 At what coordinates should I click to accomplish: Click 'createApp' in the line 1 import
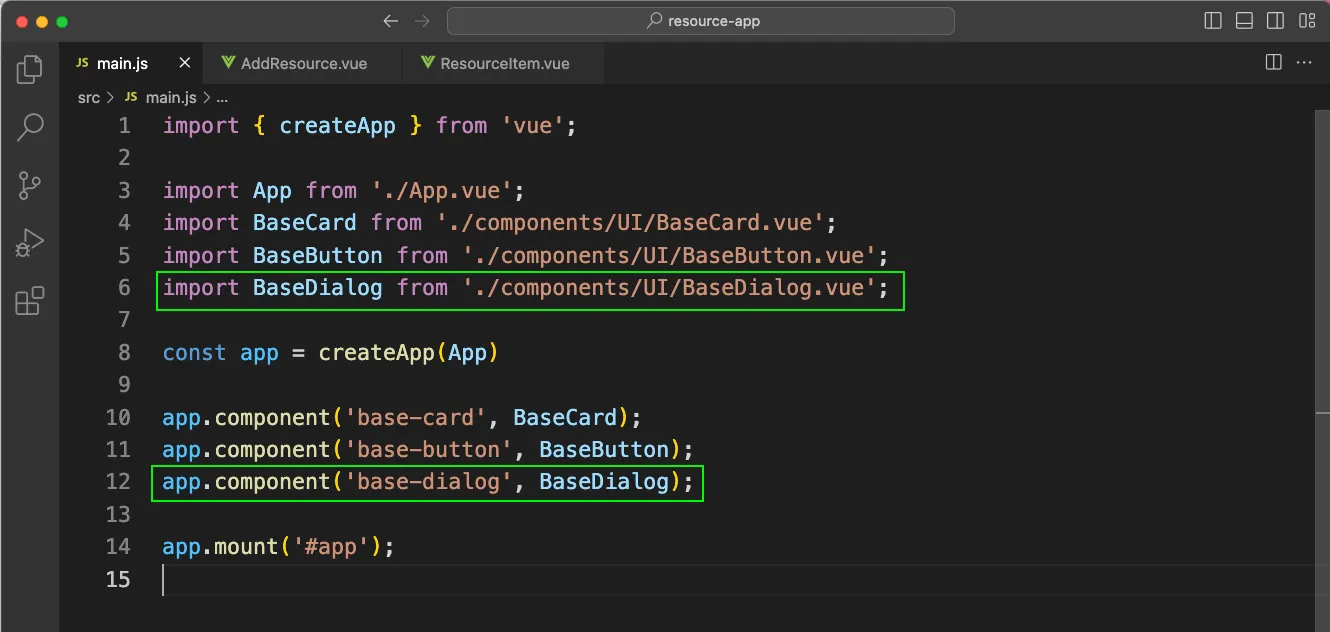[x=338, y=126]
